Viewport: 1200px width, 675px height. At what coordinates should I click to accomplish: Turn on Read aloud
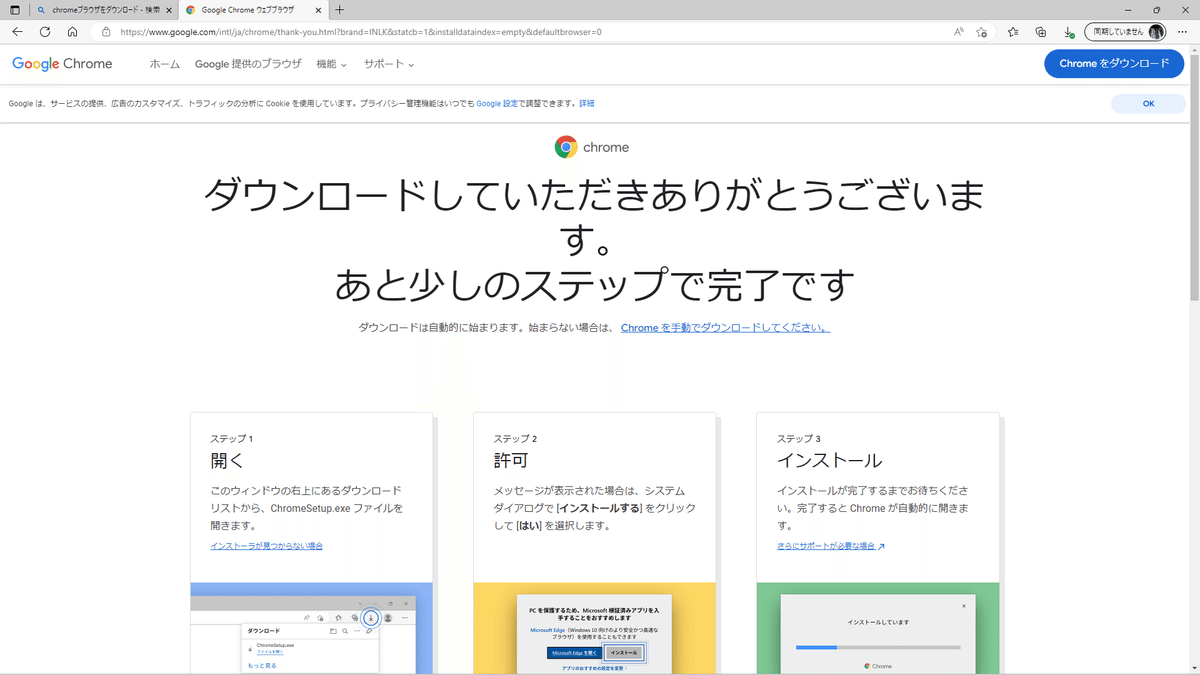(959, 32)
